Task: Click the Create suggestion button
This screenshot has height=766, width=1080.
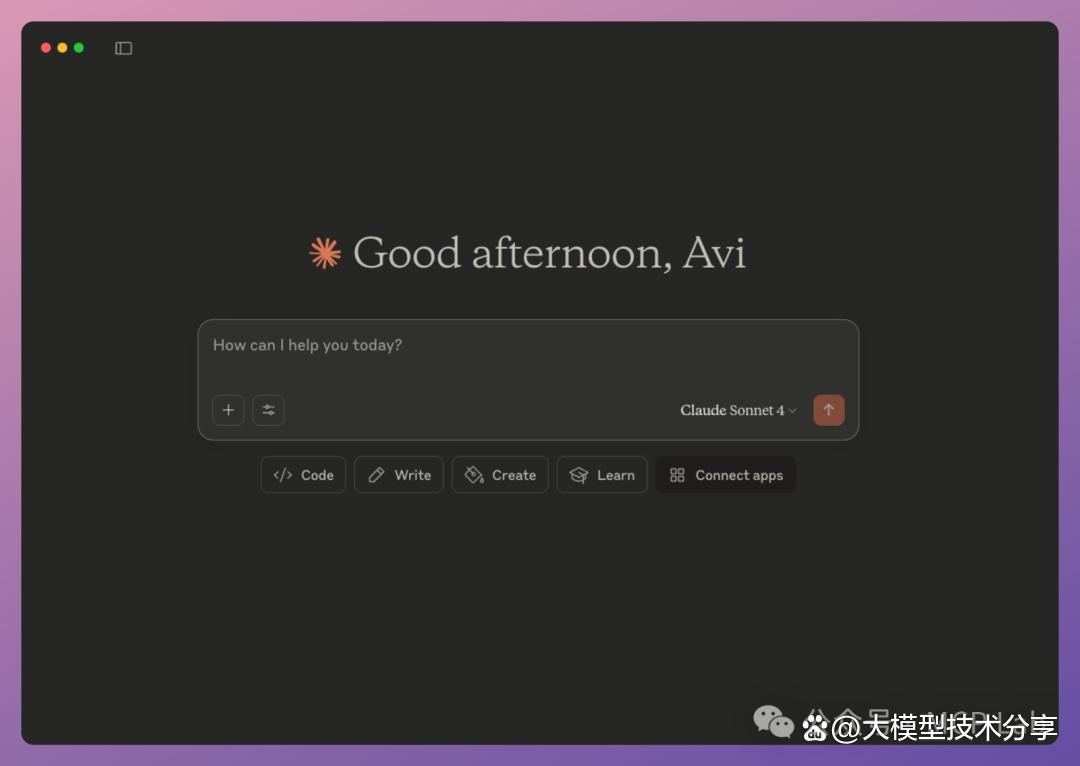Action: coord(500,475)
